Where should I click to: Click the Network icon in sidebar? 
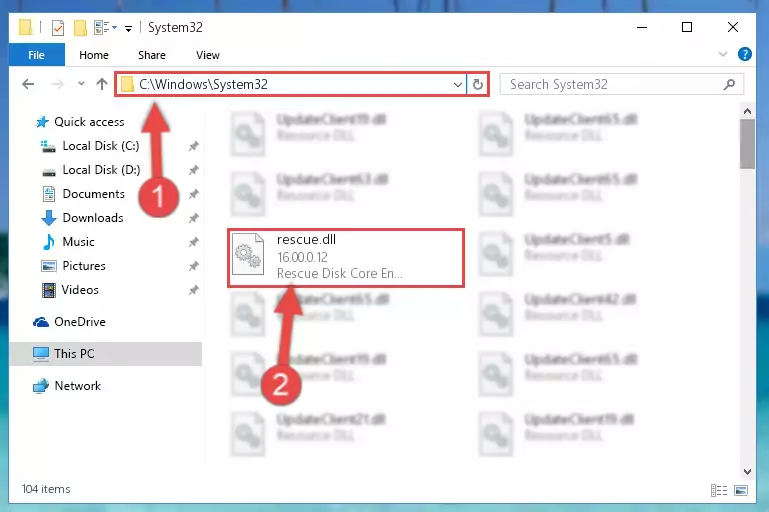pyautogui.click(x=41, y=386)
